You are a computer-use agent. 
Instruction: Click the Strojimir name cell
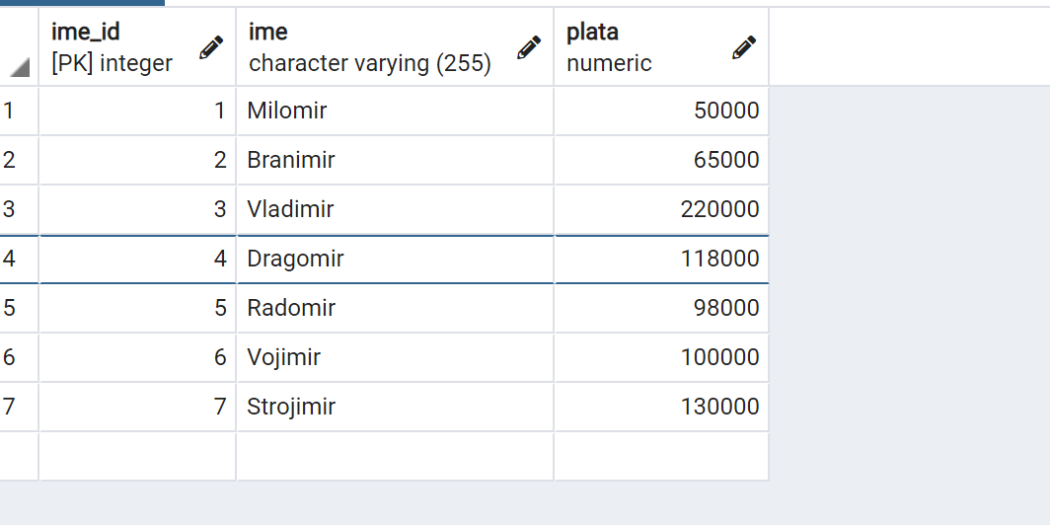395,406
